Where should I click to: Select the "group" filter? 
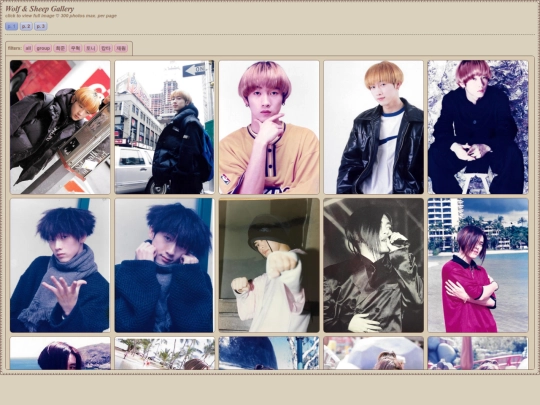click(43, 49)
